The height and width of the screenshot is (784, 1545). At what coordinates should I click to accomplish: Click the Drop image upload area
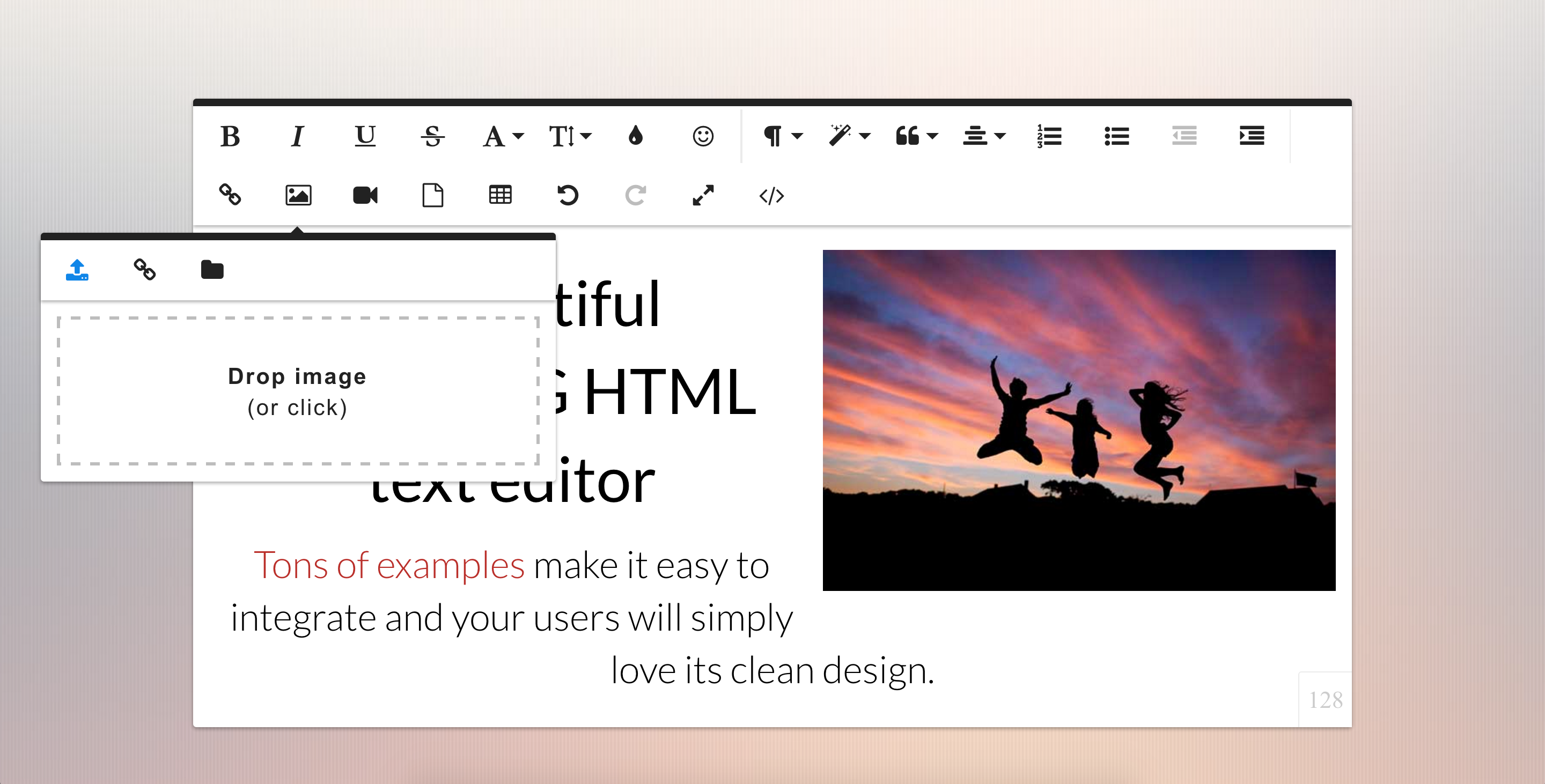click(x=298, y=391)
